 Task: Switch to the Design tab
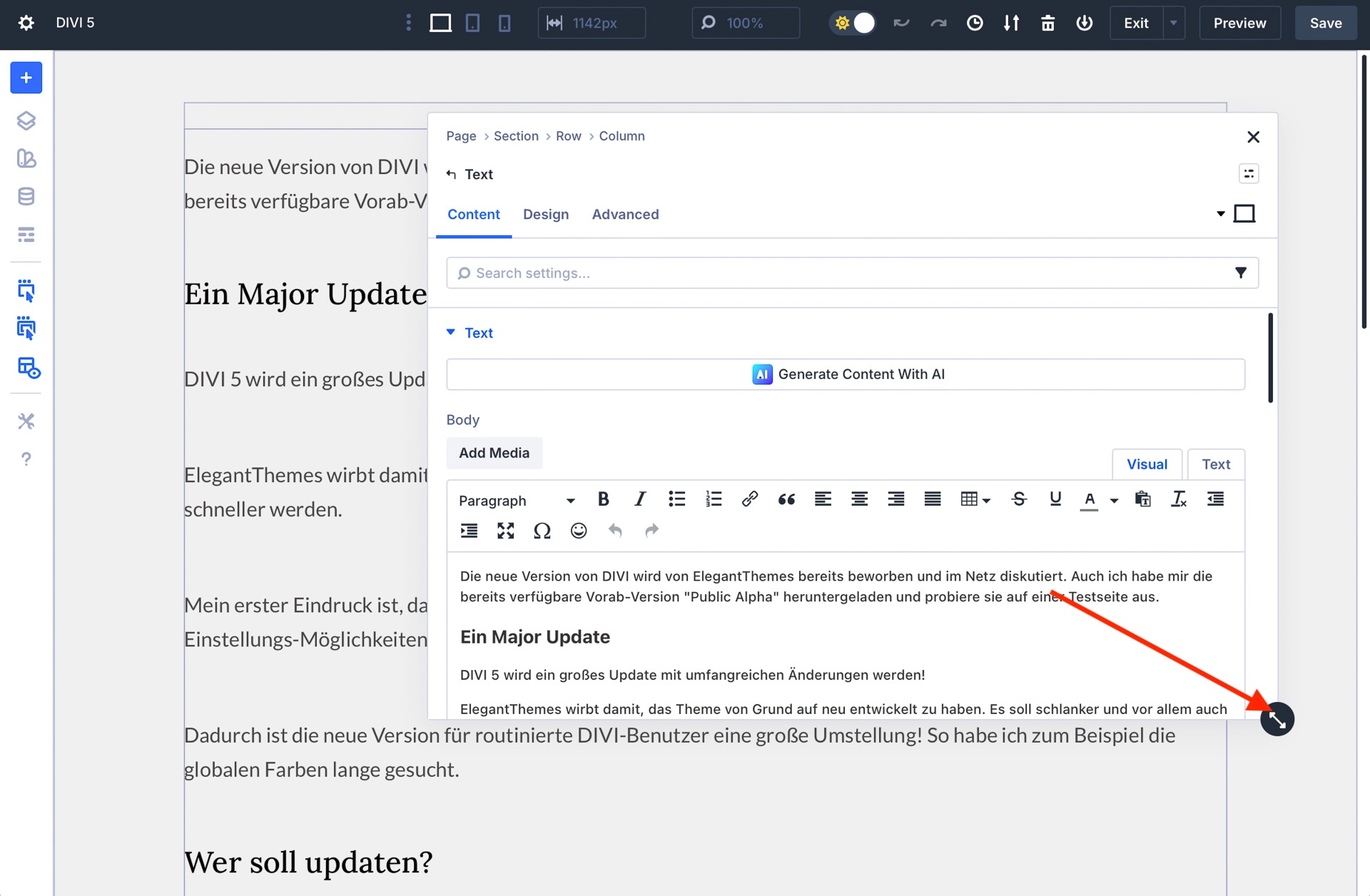[x=546, y=214]
